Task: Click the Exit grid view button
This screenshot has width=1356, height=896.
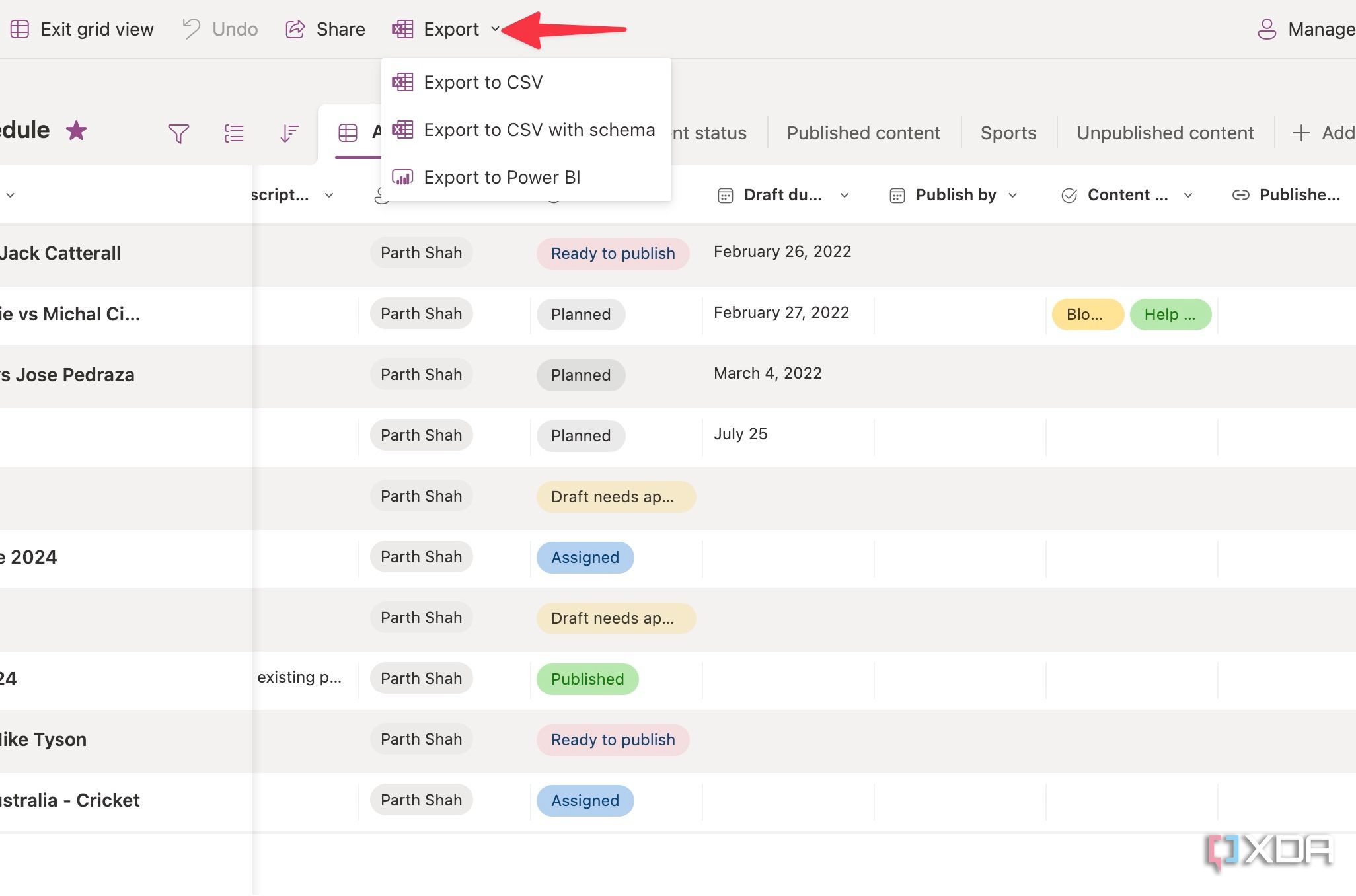Action: coord(82,29)
